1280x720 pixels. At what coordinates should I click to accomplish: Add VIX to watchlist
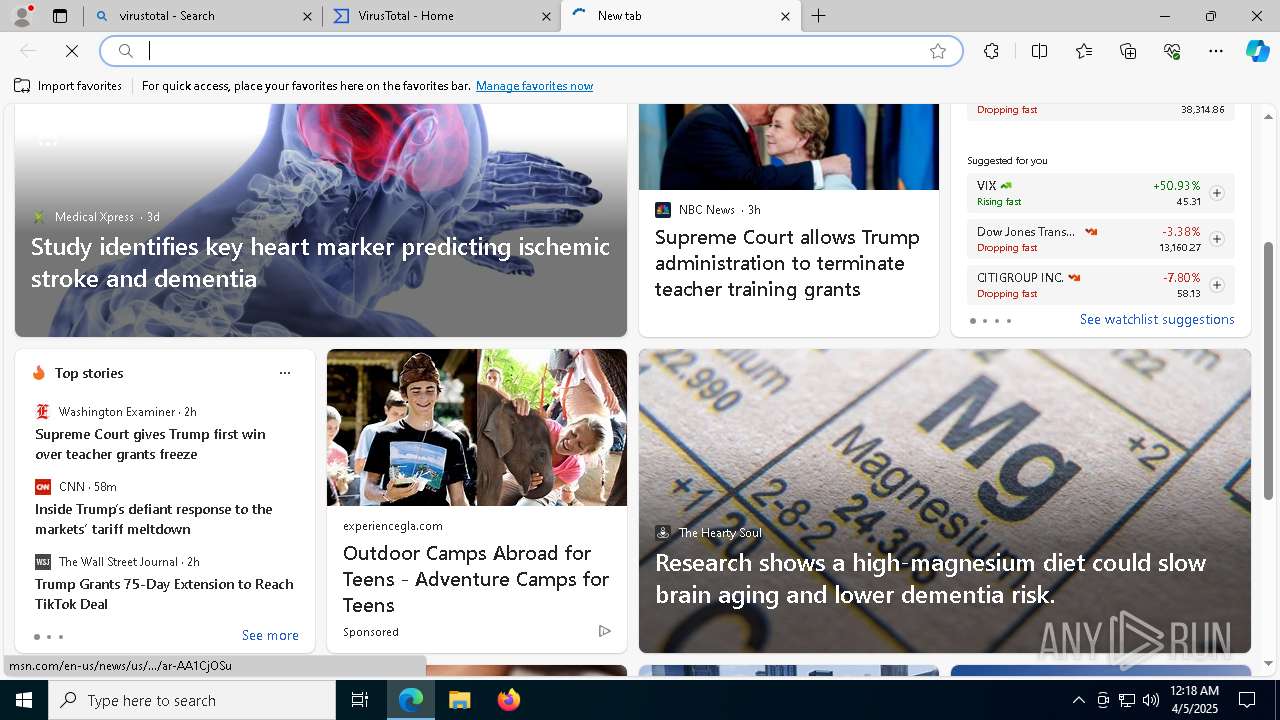(1217, 193)
